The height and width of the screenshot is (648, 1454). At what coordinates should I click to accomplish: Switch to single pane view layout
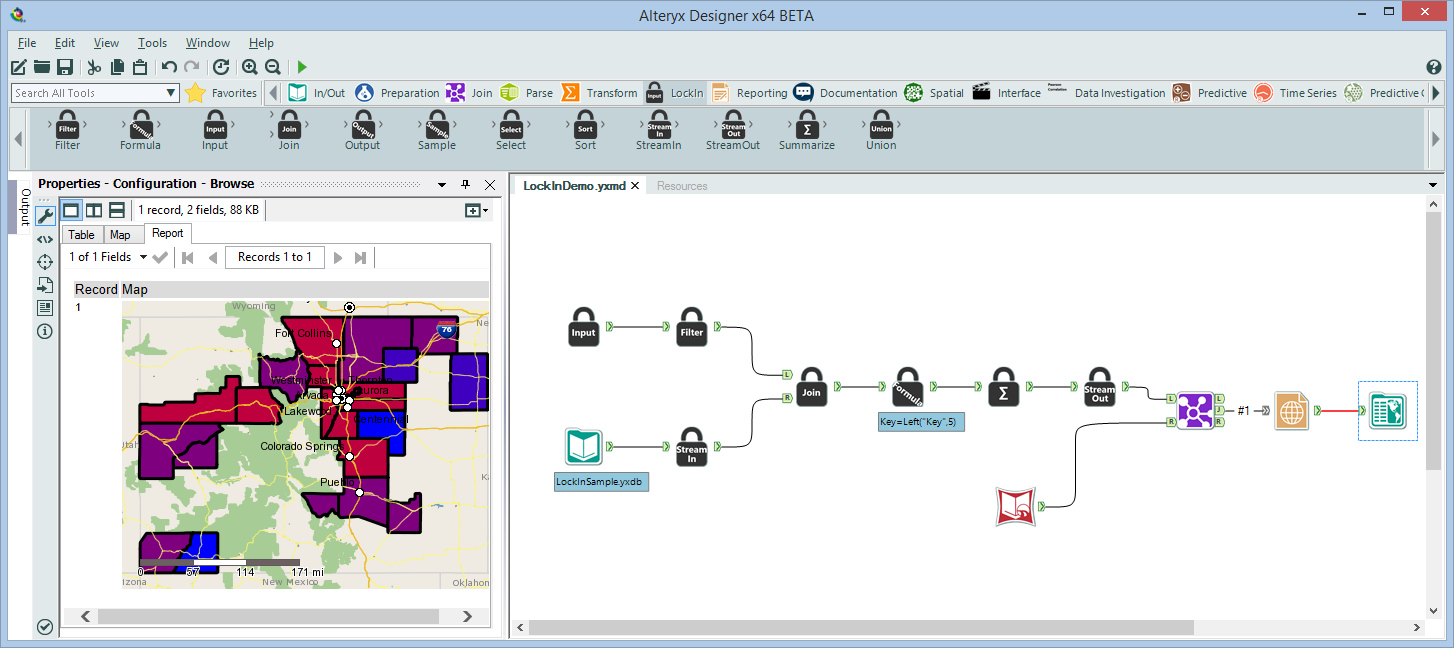[x=71, y=210]
